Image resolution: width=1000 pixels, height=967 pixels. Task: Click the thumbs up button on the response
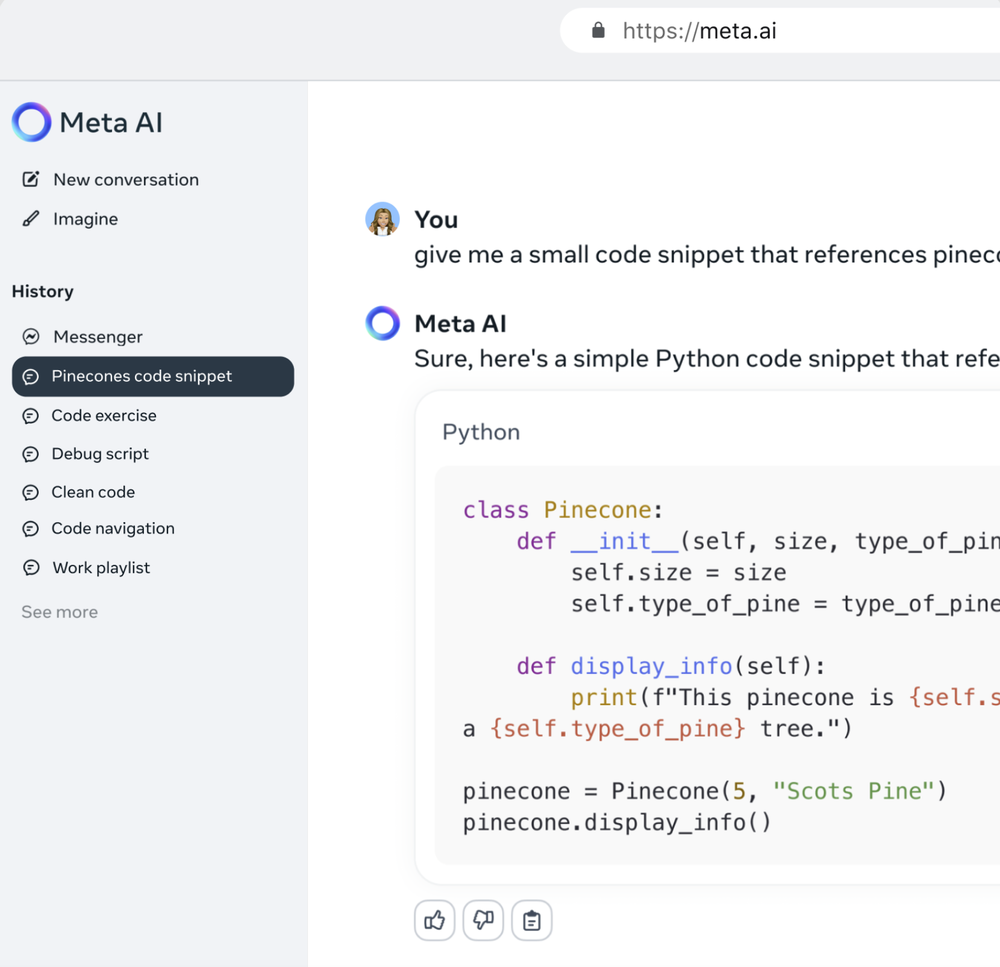coord(434,920)
